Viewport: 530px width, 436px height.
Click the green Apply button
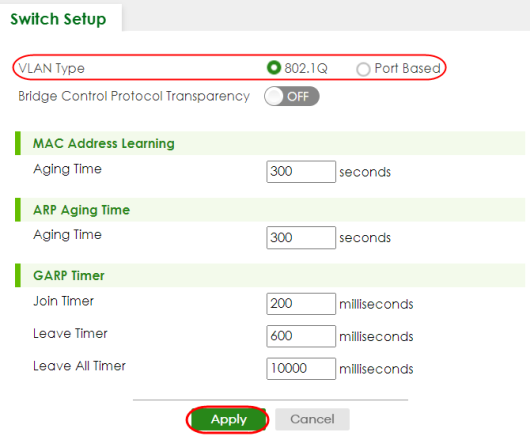click(228, 419)
